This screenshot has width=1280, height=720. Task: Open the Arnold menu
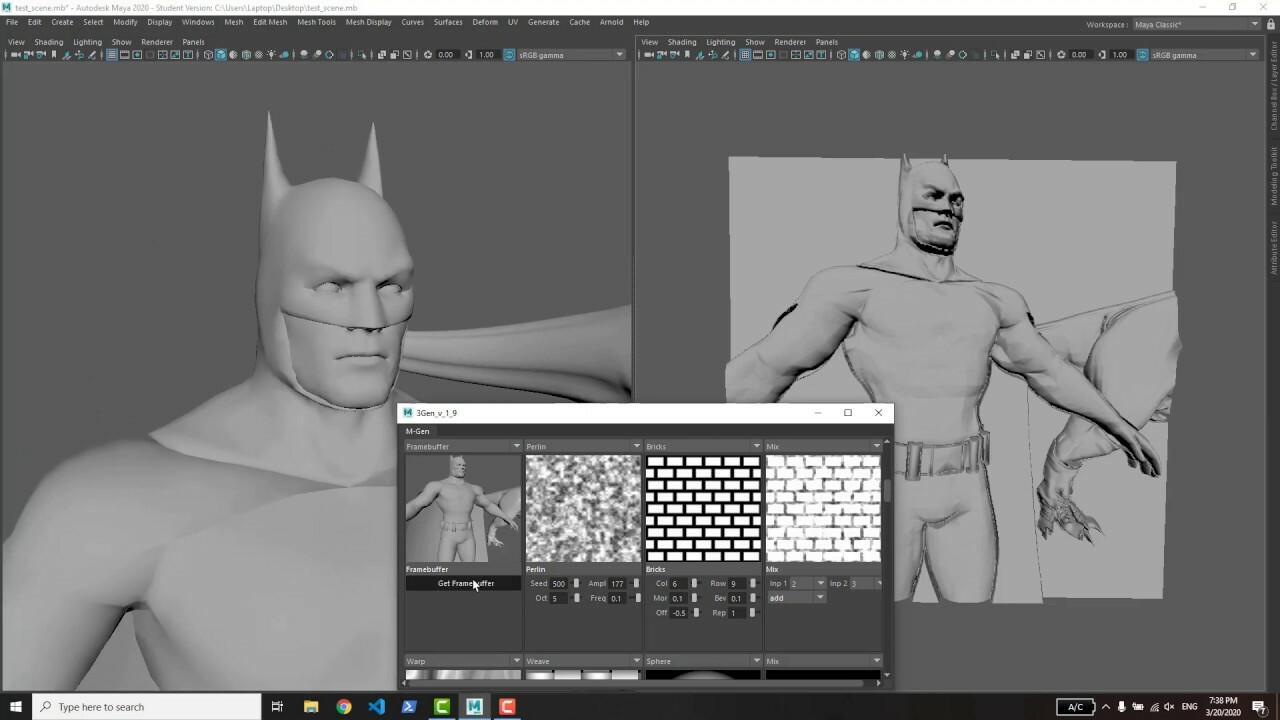tap(611, 21)
